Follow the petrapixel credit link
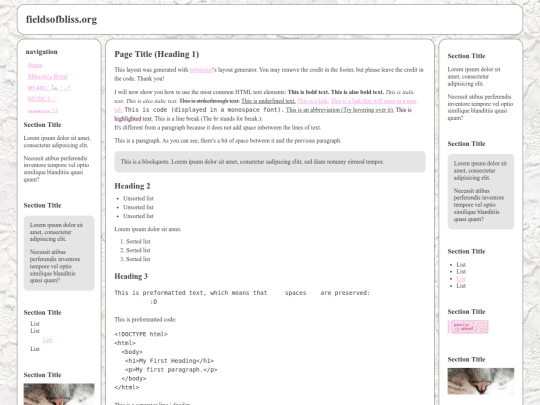Viewport: 540px width, 405px height. (x=201, y=70)
